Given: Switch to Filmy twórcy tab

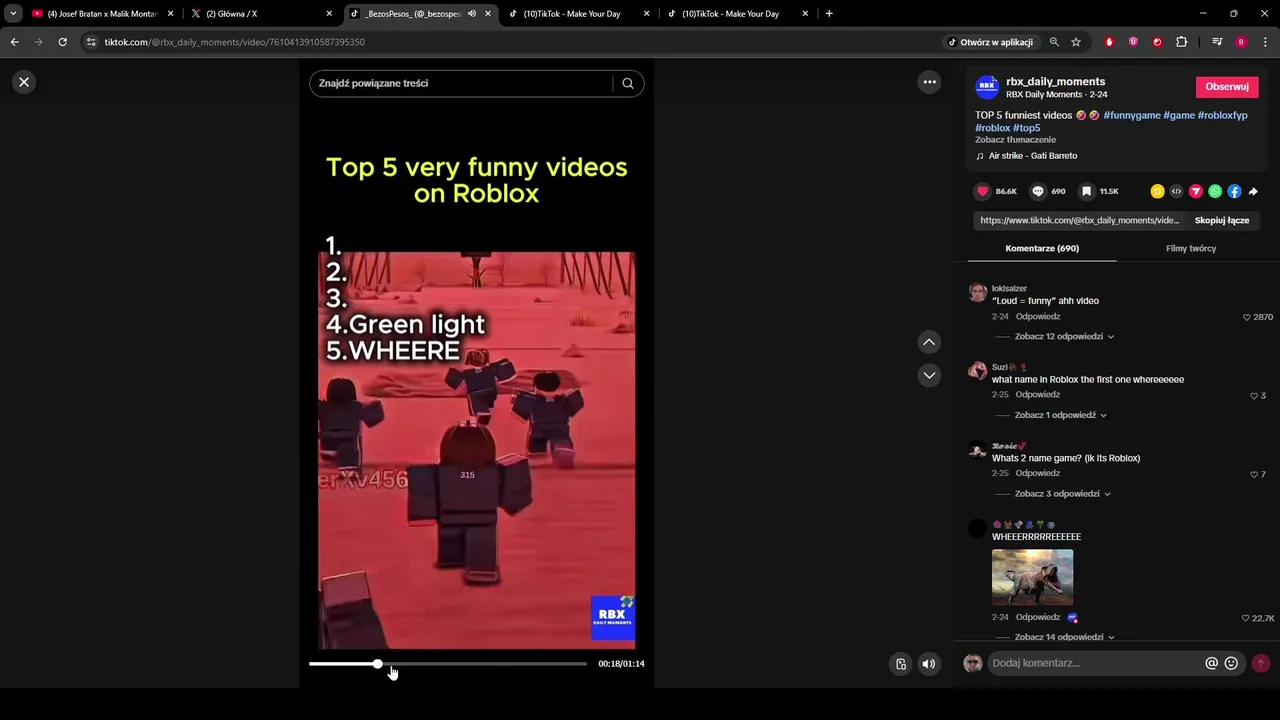Looking at the screenshot, I should pyautogui.click(x=1191, y=248).
